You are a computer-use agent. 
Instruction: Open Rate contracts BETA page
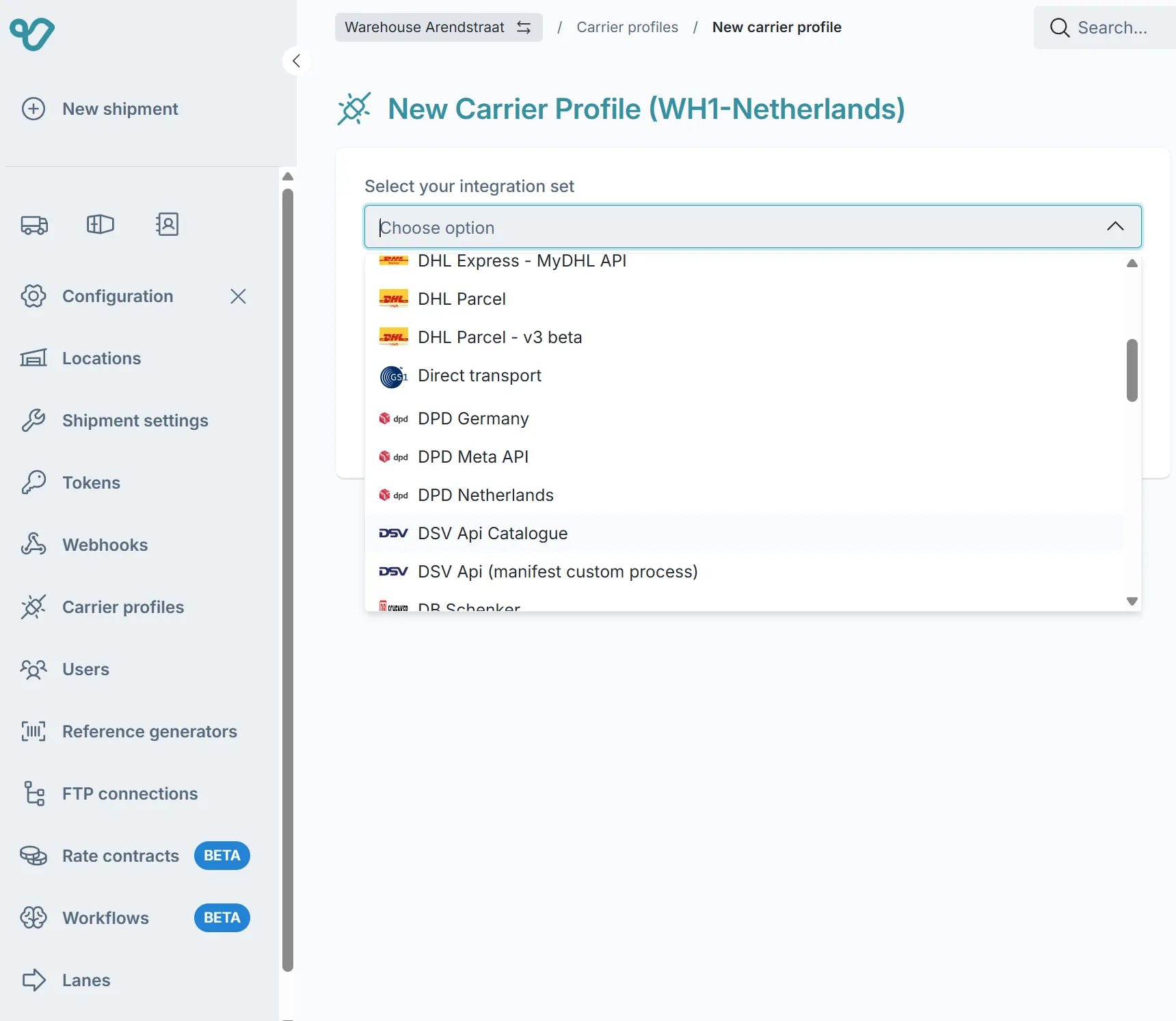(135, 856)
